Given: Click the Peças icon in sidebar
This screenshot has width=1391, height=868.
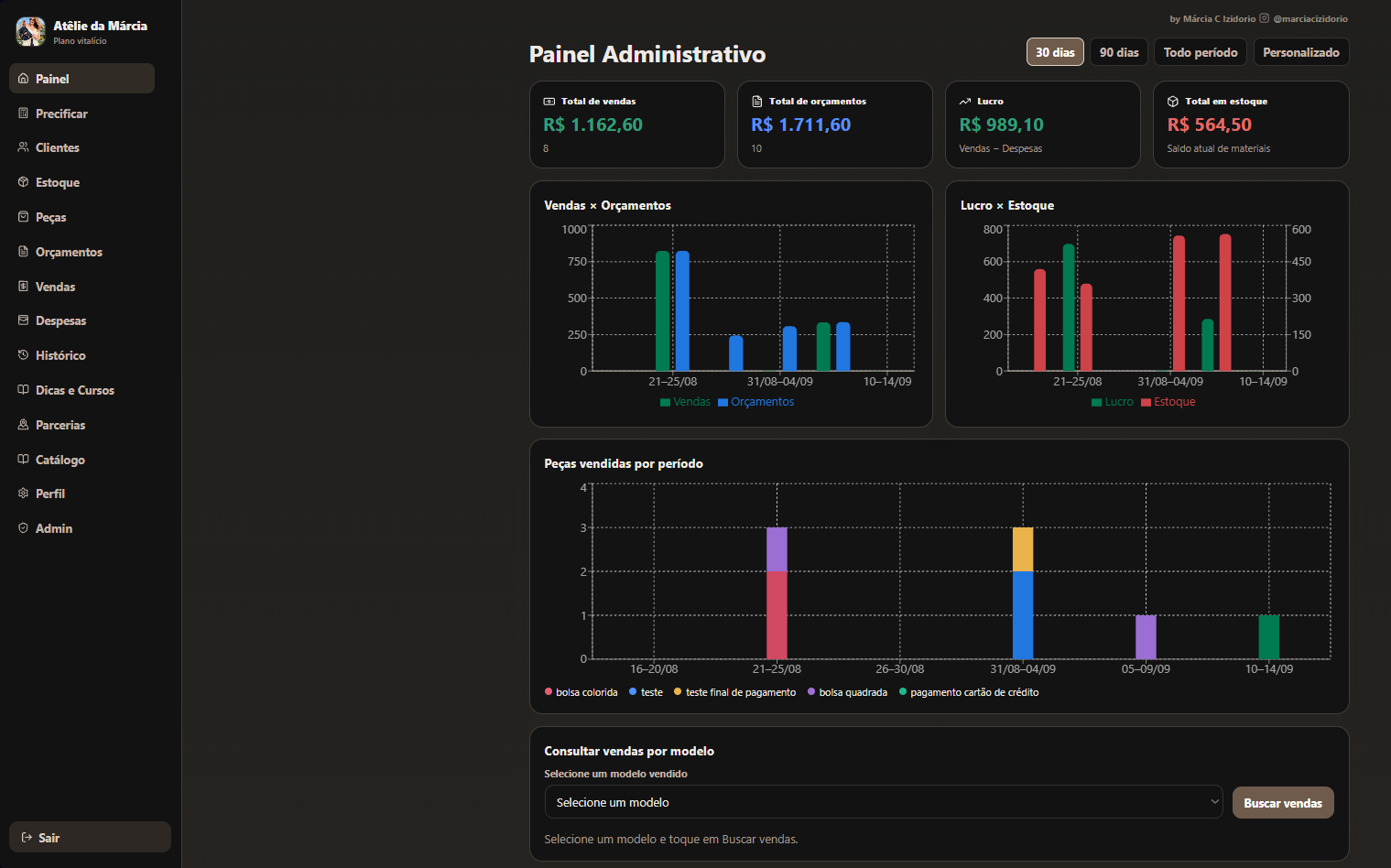Looking at the screenshot, I should pos(23,217).
